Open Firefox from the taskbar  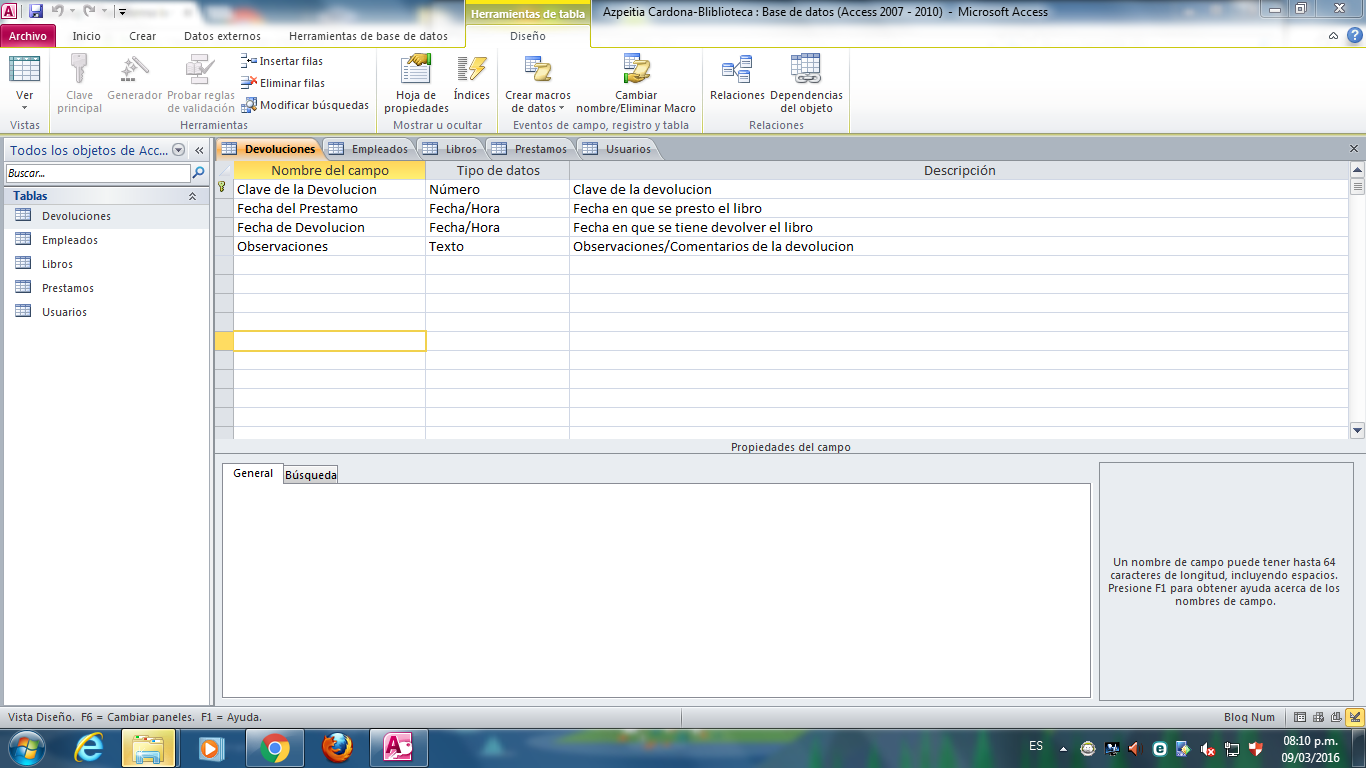[x=337, y=747]
